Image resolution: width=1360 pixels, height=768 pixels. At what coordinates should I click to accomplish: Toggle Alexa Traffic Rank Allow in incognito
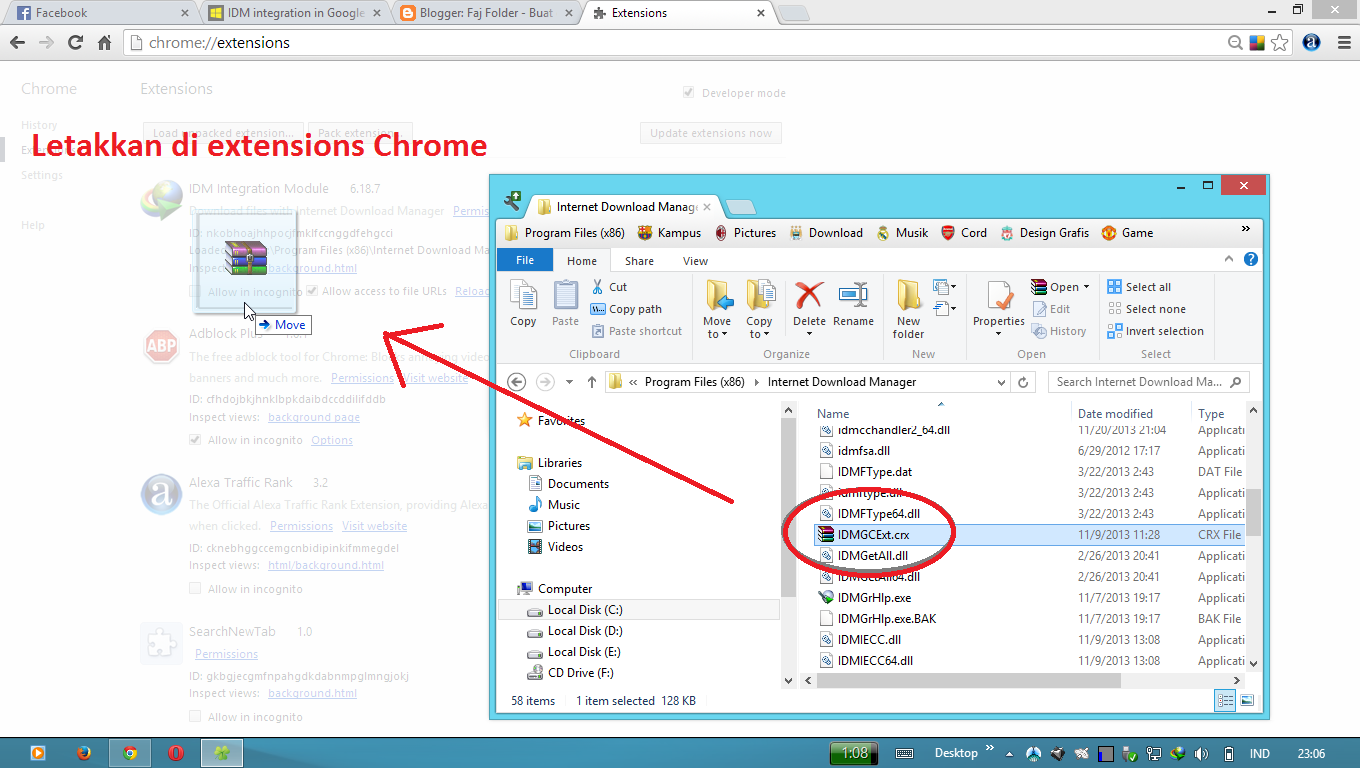pyautogui.click(x=195, y=589)
